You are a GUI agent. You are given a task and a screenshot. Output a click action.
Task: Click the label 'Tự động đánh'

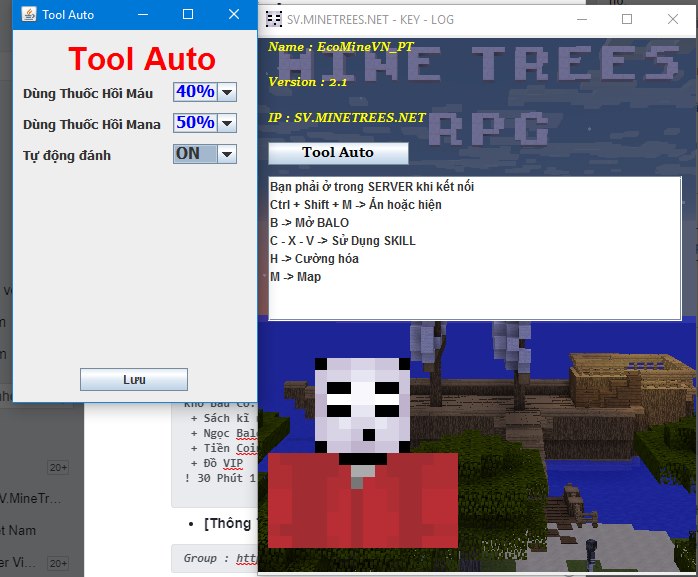[x=67, y=155]
